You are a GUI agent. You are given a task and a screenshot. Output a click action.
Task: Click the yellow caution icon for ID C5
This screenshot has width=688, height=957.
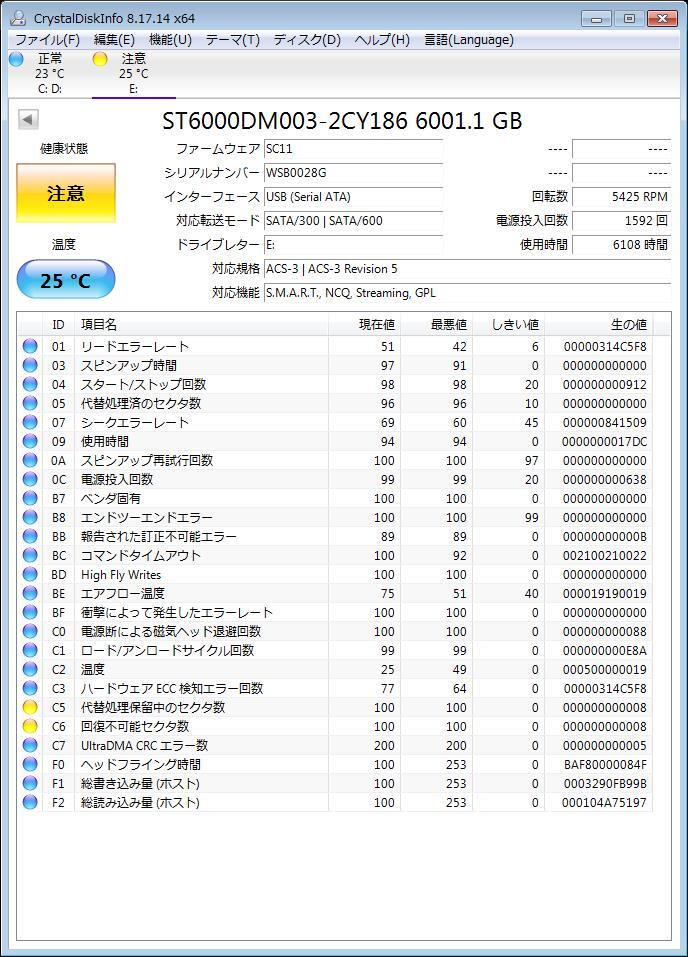30,707
